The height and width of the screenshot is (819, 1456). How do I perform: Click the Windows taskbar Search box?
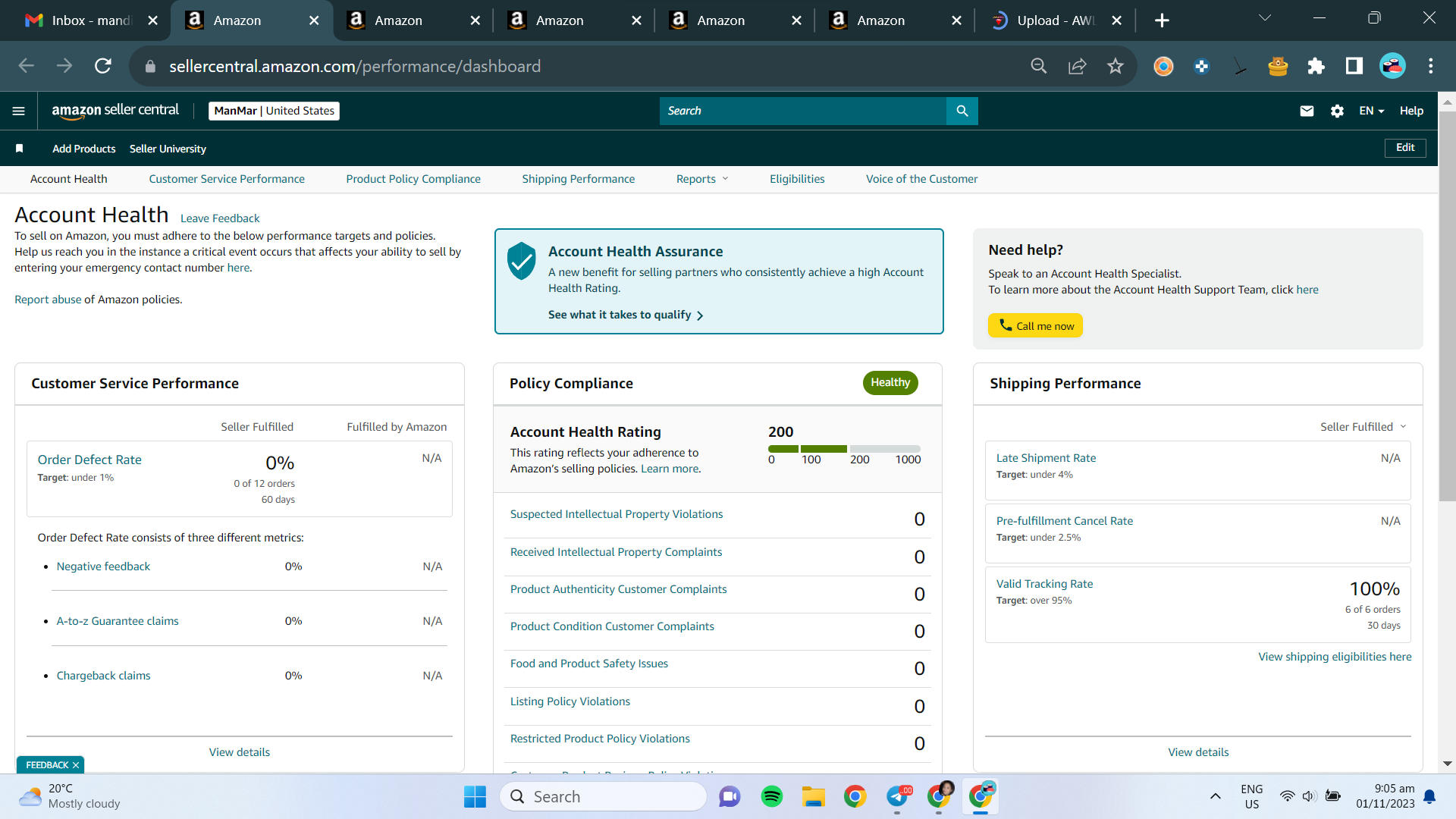(x=604, y=796)
